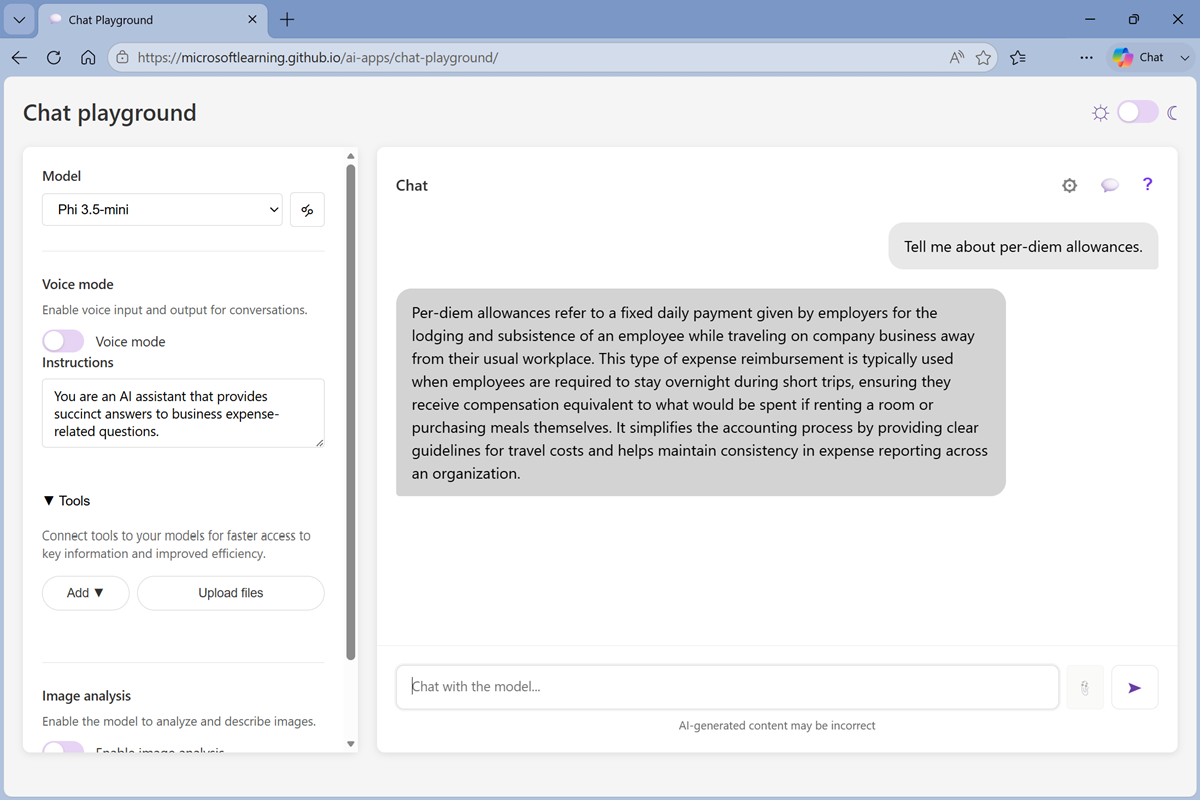Click the AI-generated content disclaimer text
Screen dimensions: 1200x800
pos(777,726)
